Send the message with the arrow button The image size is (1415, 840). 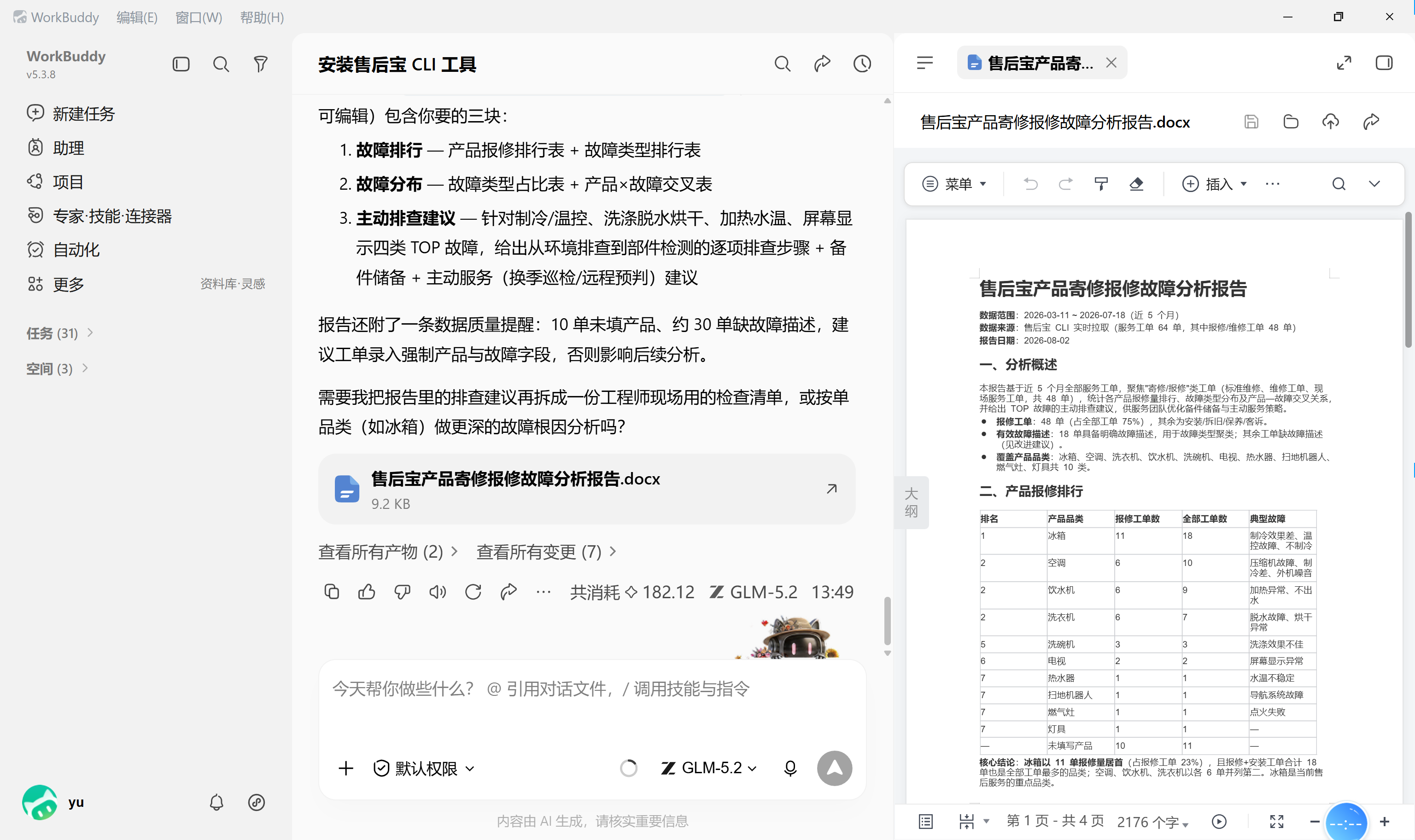tap(834, 768)
